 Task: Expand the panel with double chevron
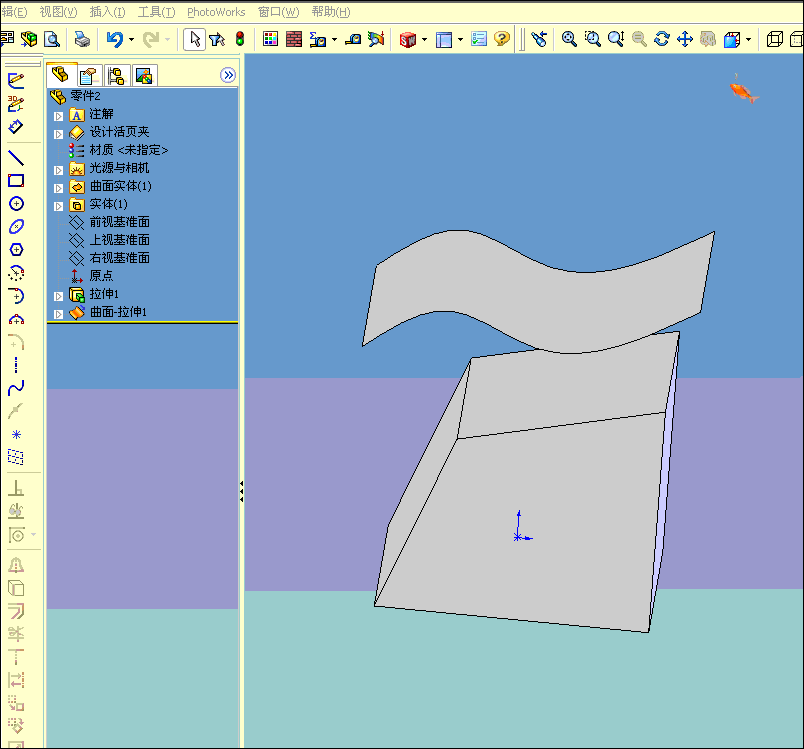pos(228,75)
